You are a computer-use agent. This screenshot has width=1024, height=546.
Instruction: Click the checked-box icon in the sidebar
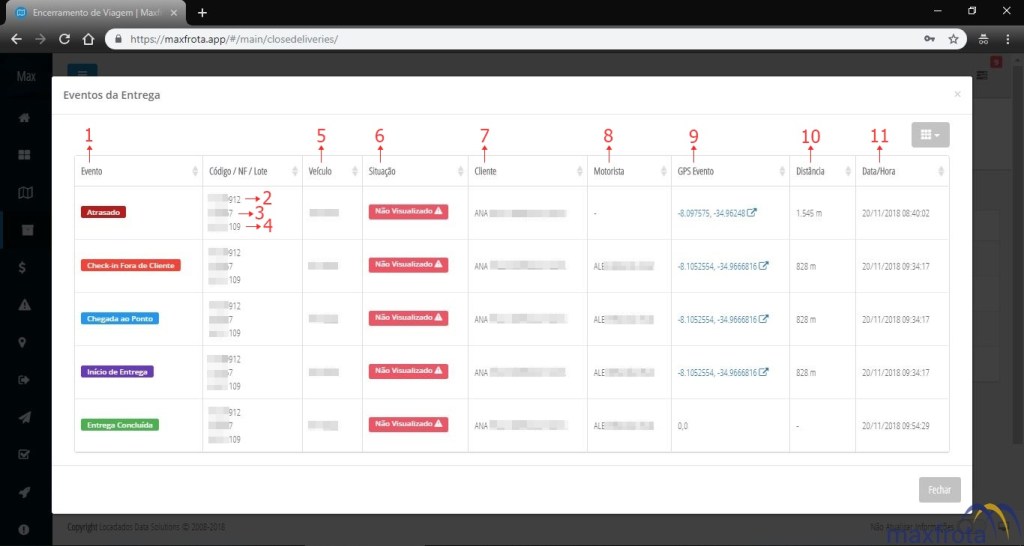pos(25,453)
